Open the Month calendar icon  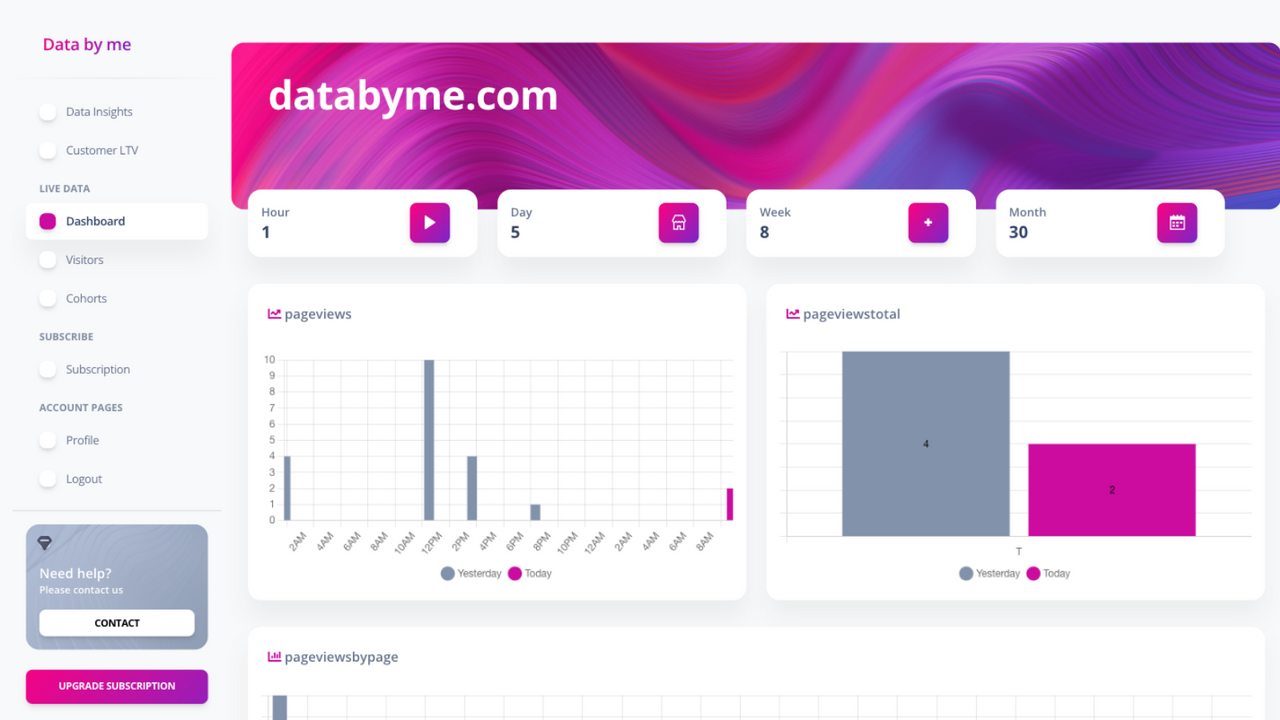[1177, 223]
